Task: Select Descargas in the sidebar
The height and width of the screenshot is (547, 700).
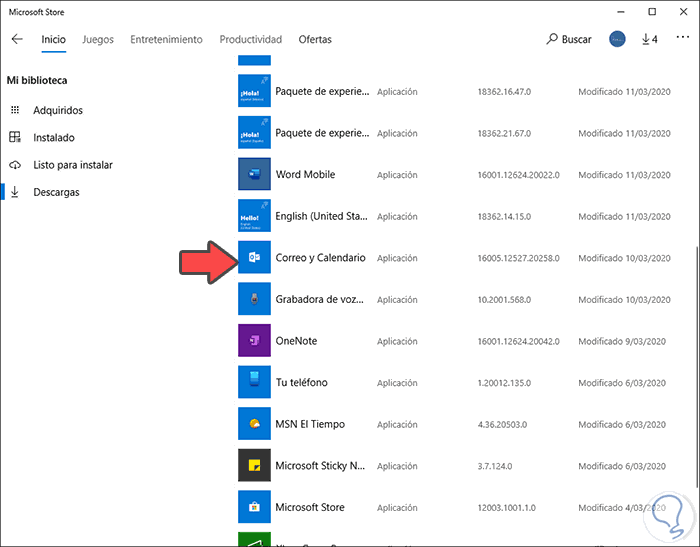Action: pyautogui.click(x=56, y=192)
